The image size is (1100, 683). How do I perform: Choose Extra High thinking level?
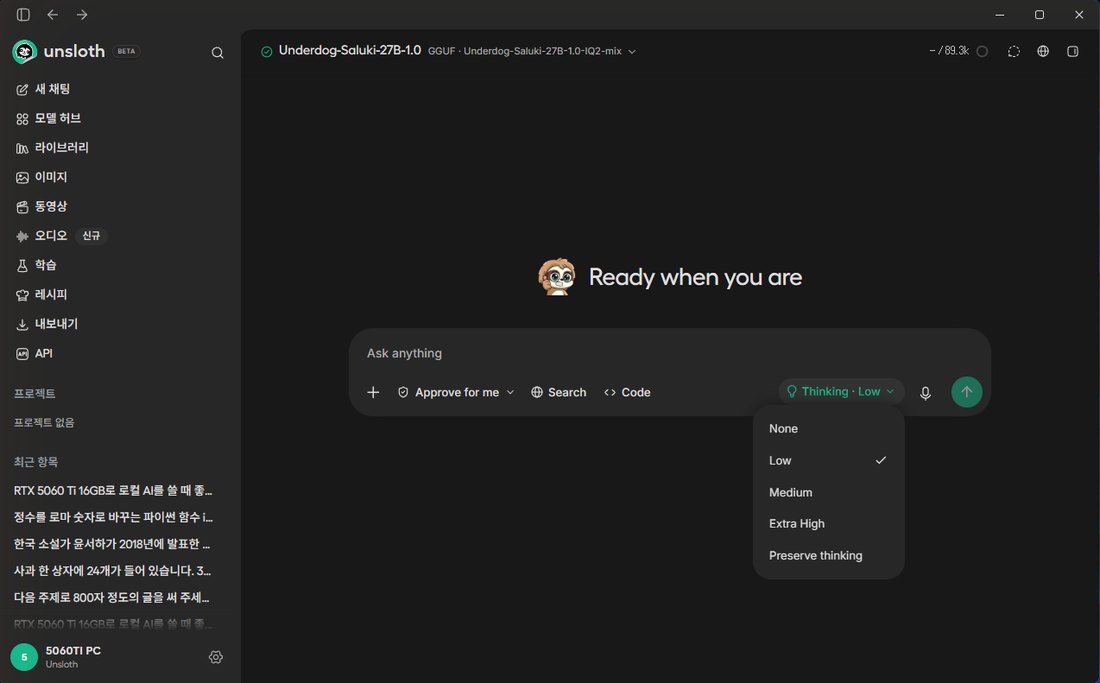tap(829, 524)
